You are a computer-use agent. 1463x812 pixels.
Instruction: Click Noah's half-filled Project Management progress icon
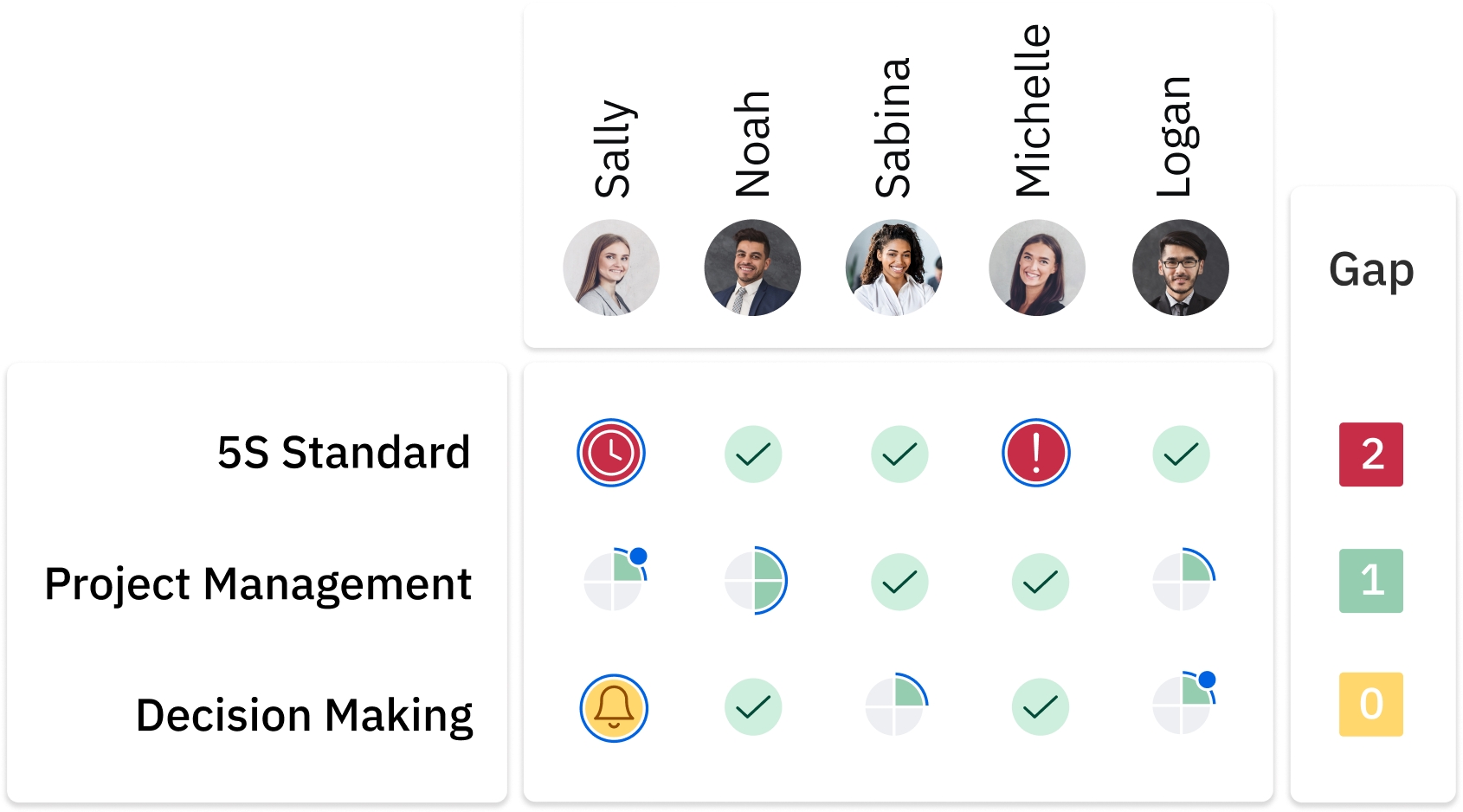tap(755, 581)
